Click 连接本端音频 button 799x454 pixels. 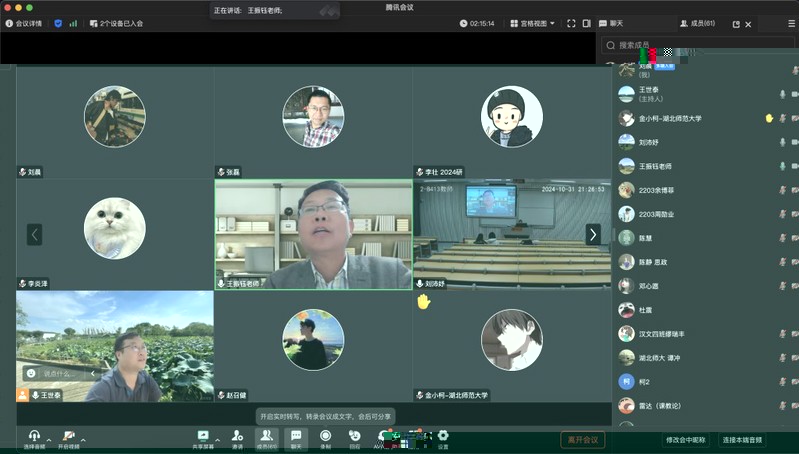click(x=742, y=440)
